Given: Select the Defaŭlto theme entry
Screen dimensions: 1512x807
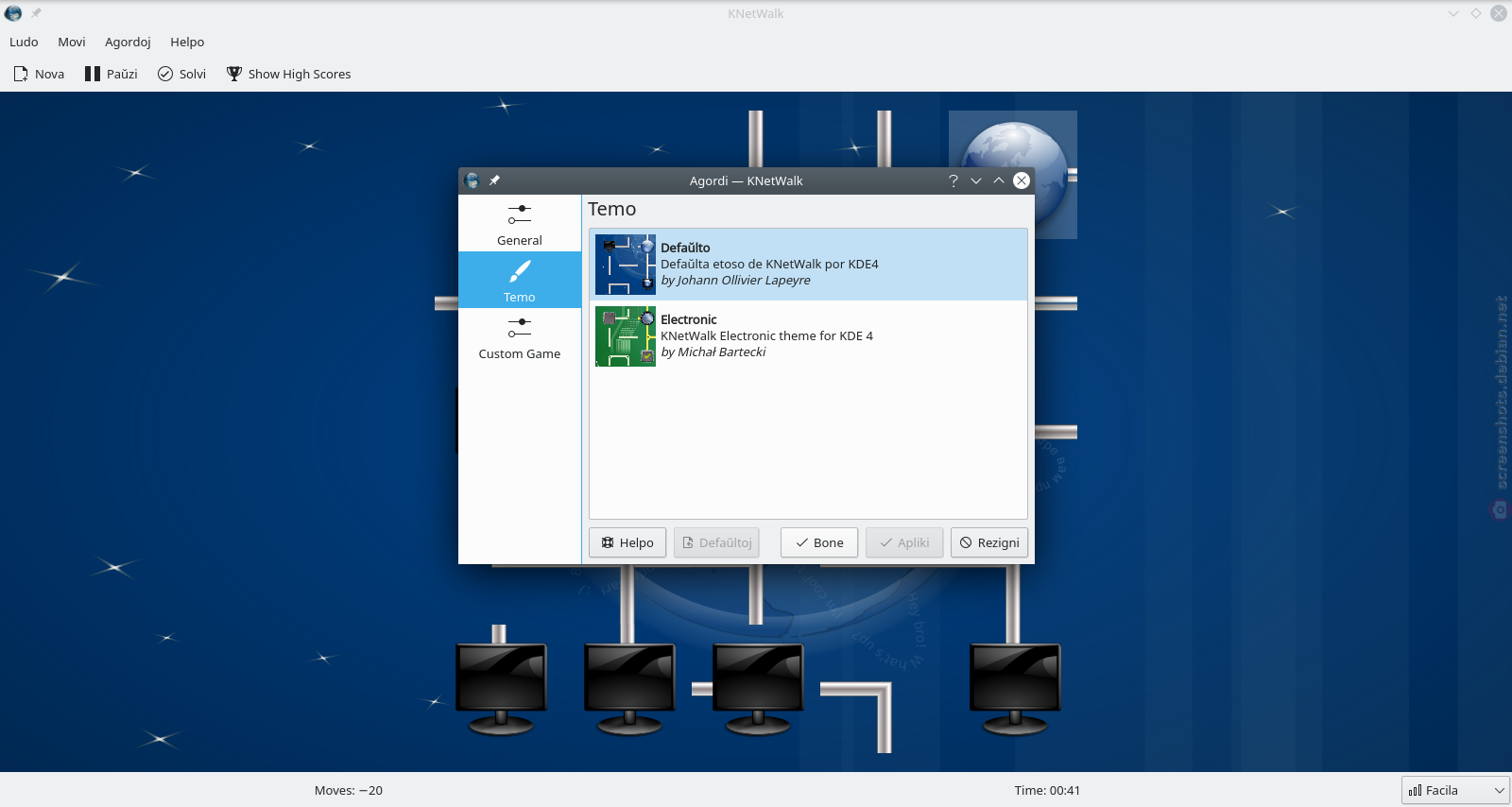Looking at the screenshot, I should pos(808,265).
